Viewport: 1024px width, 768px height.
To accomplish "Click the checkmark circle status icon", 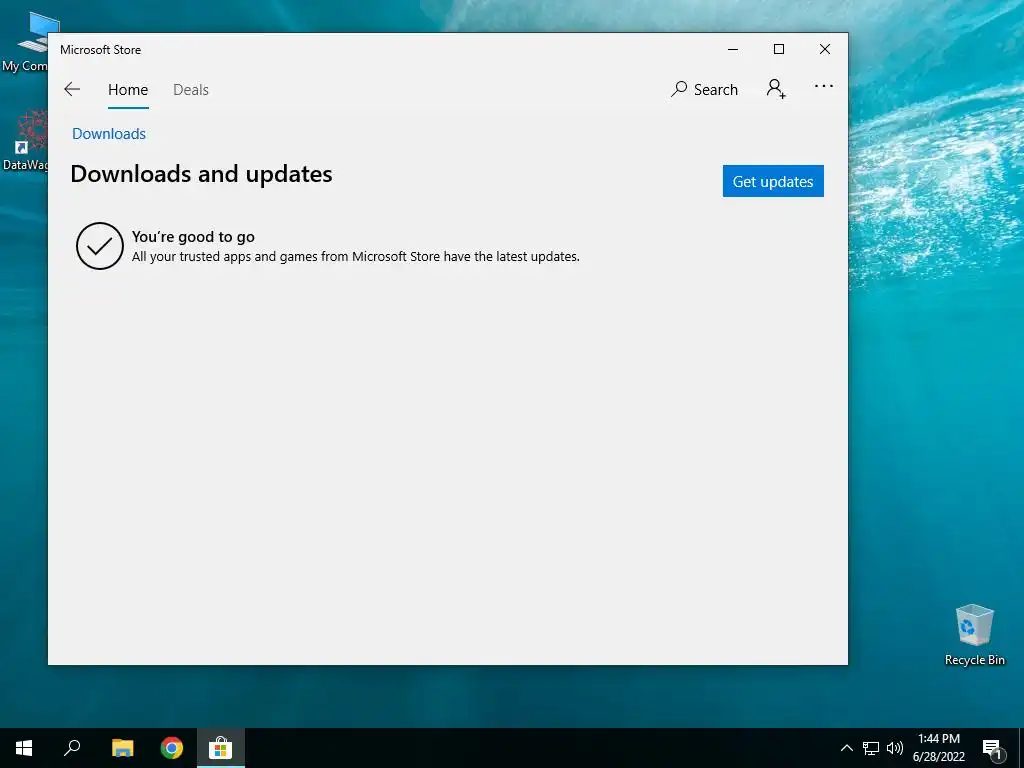I will [x=99, y=246].
